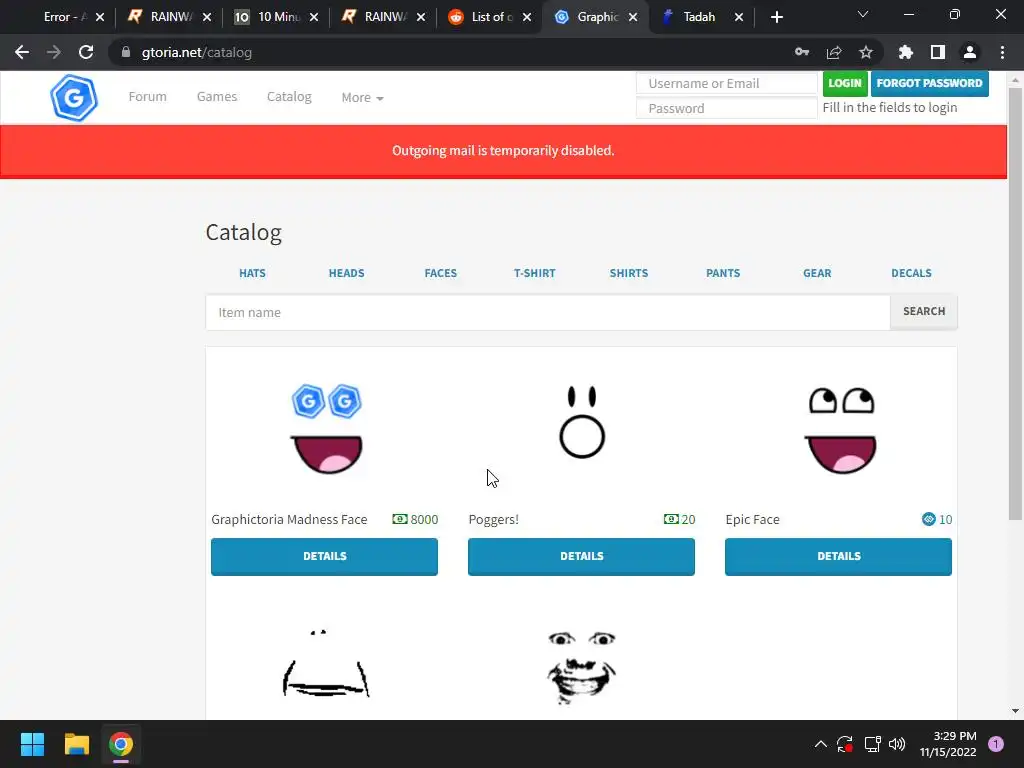Click the forward navigation arrow

coord(54,52)
